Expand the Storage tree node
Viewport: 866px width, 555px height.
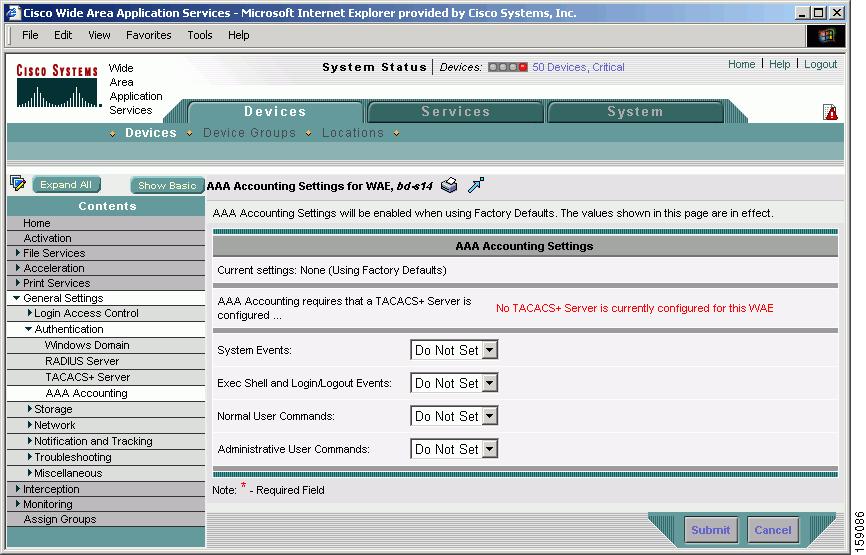30,409
